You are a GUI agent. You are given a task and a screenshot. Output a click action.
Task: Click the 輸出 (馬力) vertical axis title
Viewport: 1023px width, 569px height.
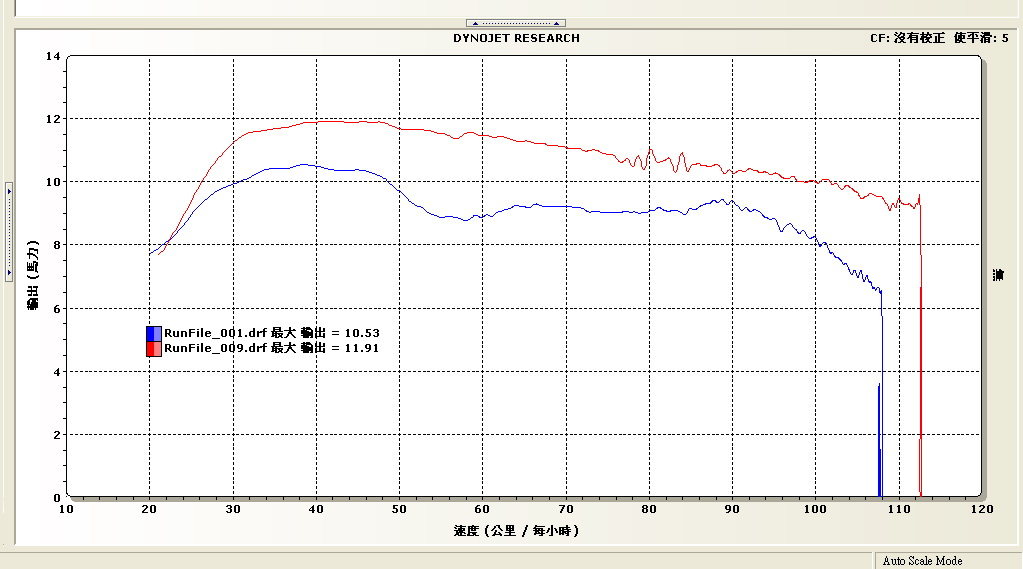33,275
